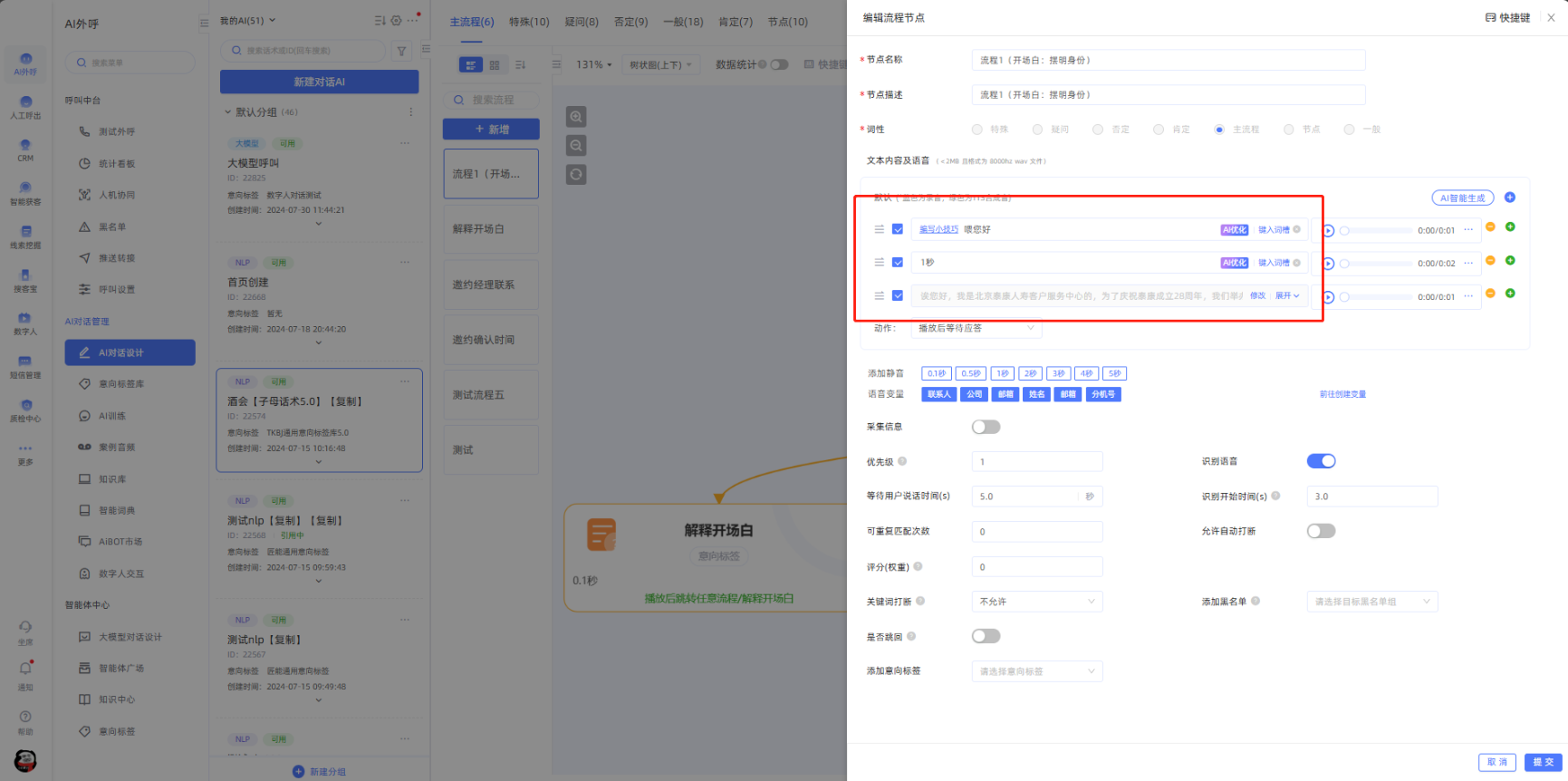This screenshot has height=781, width=1568.
Task: Play audio for the 喂您好 text row
Action: (x=1328, y=231)
